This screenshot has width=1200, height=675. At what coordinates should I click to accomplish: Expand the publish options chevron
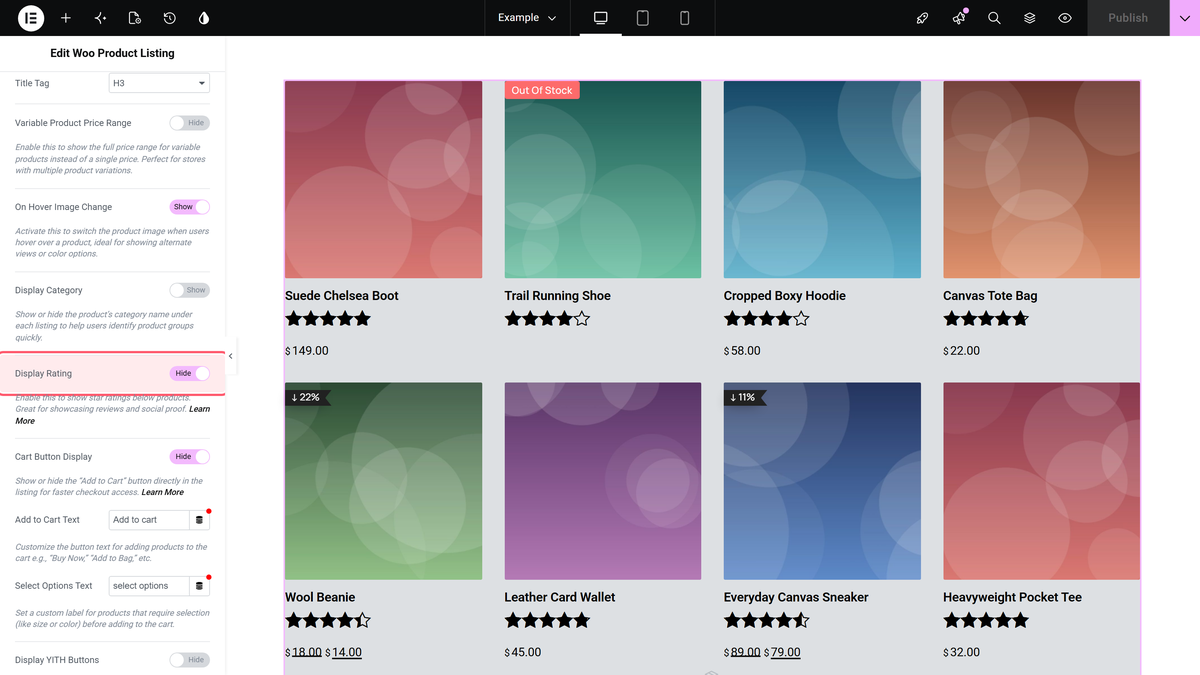(1184, 18)
